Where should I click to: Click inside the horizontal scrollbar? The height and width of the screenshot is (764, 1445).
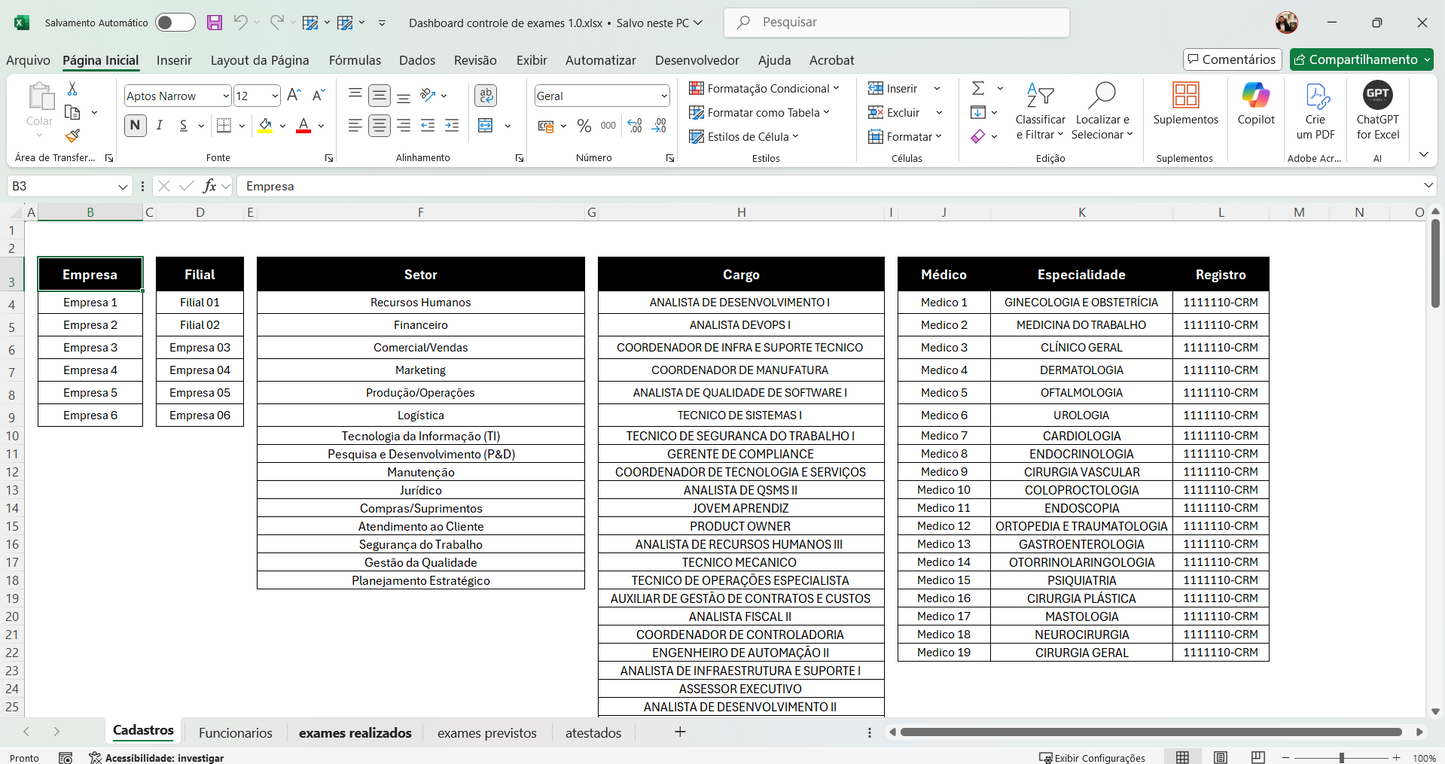[x=1150, y=732]
